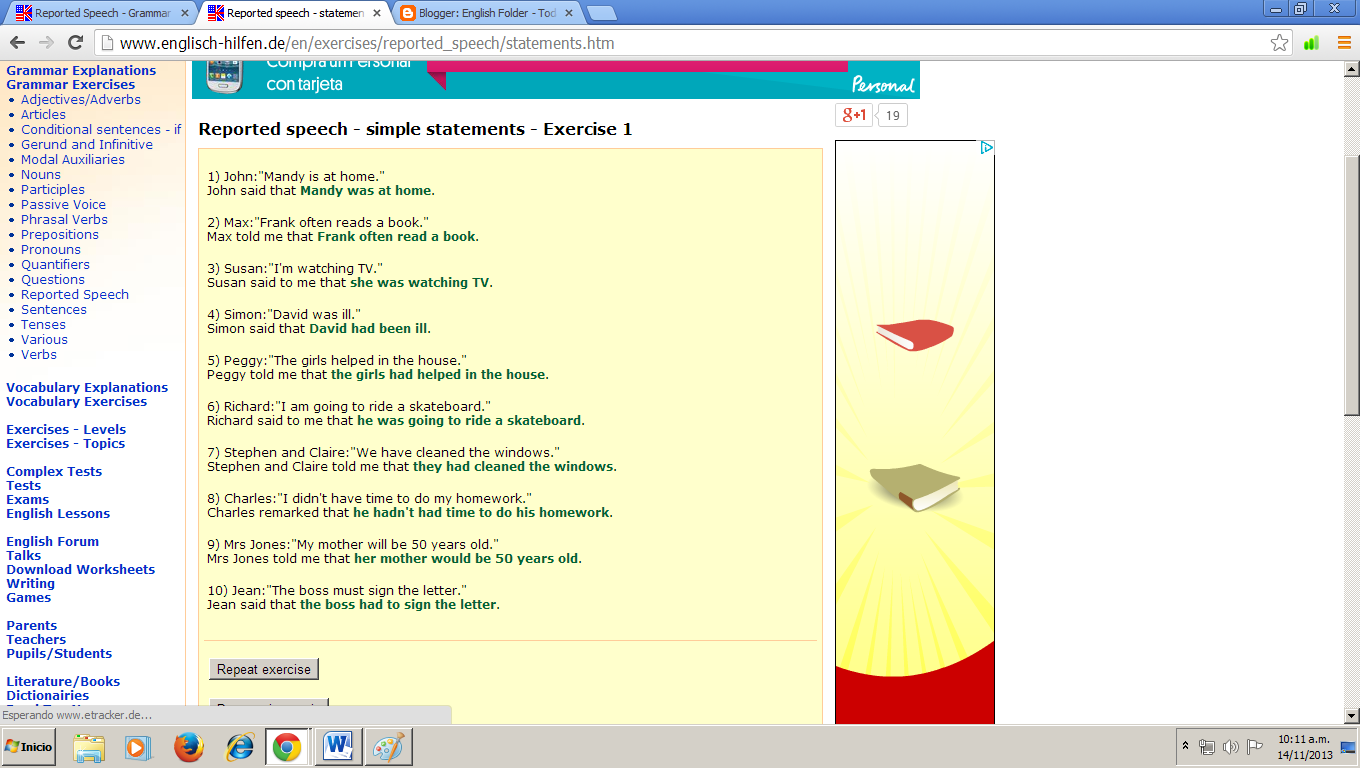Click the browser forward arrow
The image size is (1360, 768).
click(x=46, y=43)
